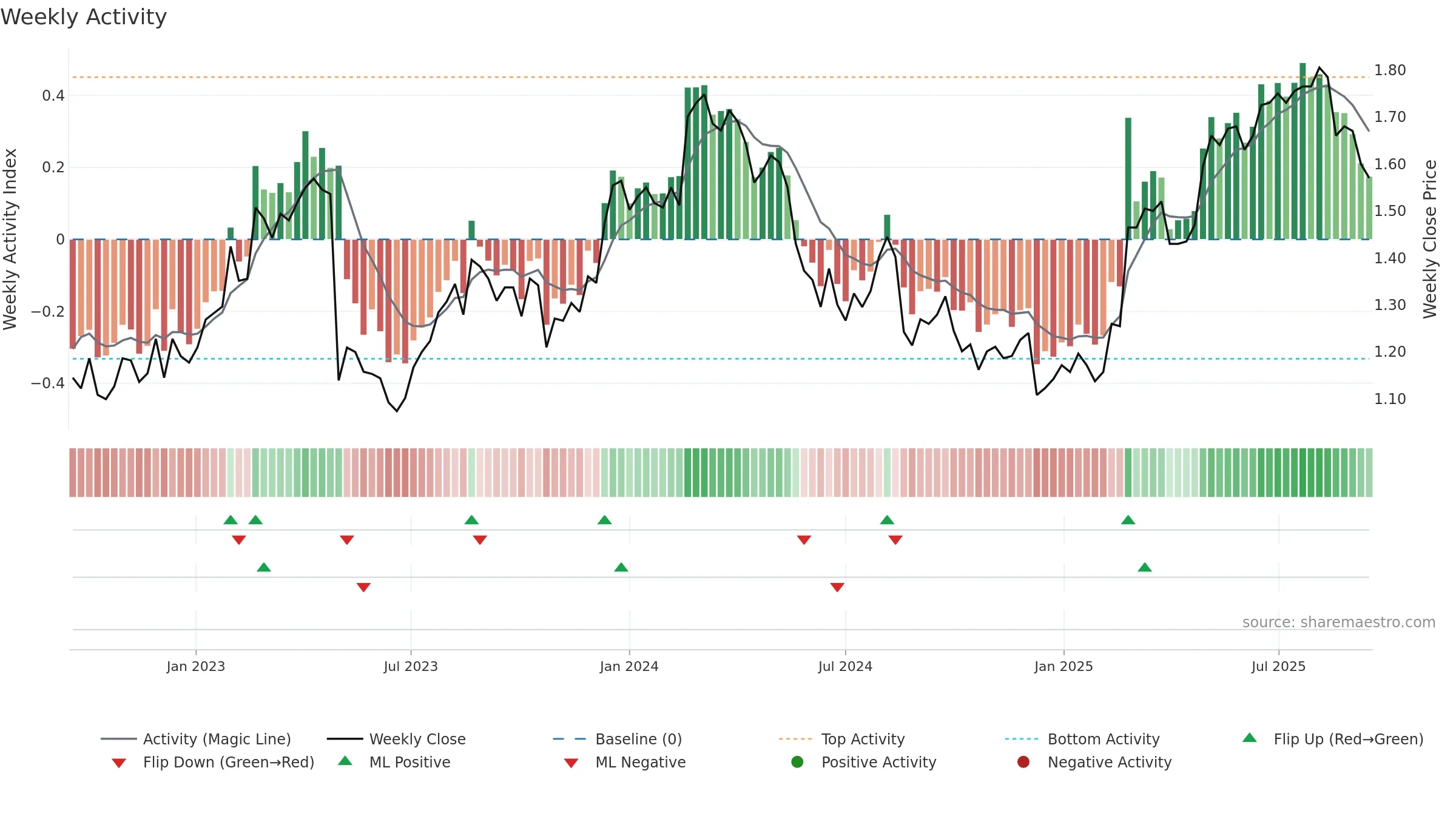Select the ML negative marker just before Jul 2024
Screen dimensions: 1456x819
[837, 587]
